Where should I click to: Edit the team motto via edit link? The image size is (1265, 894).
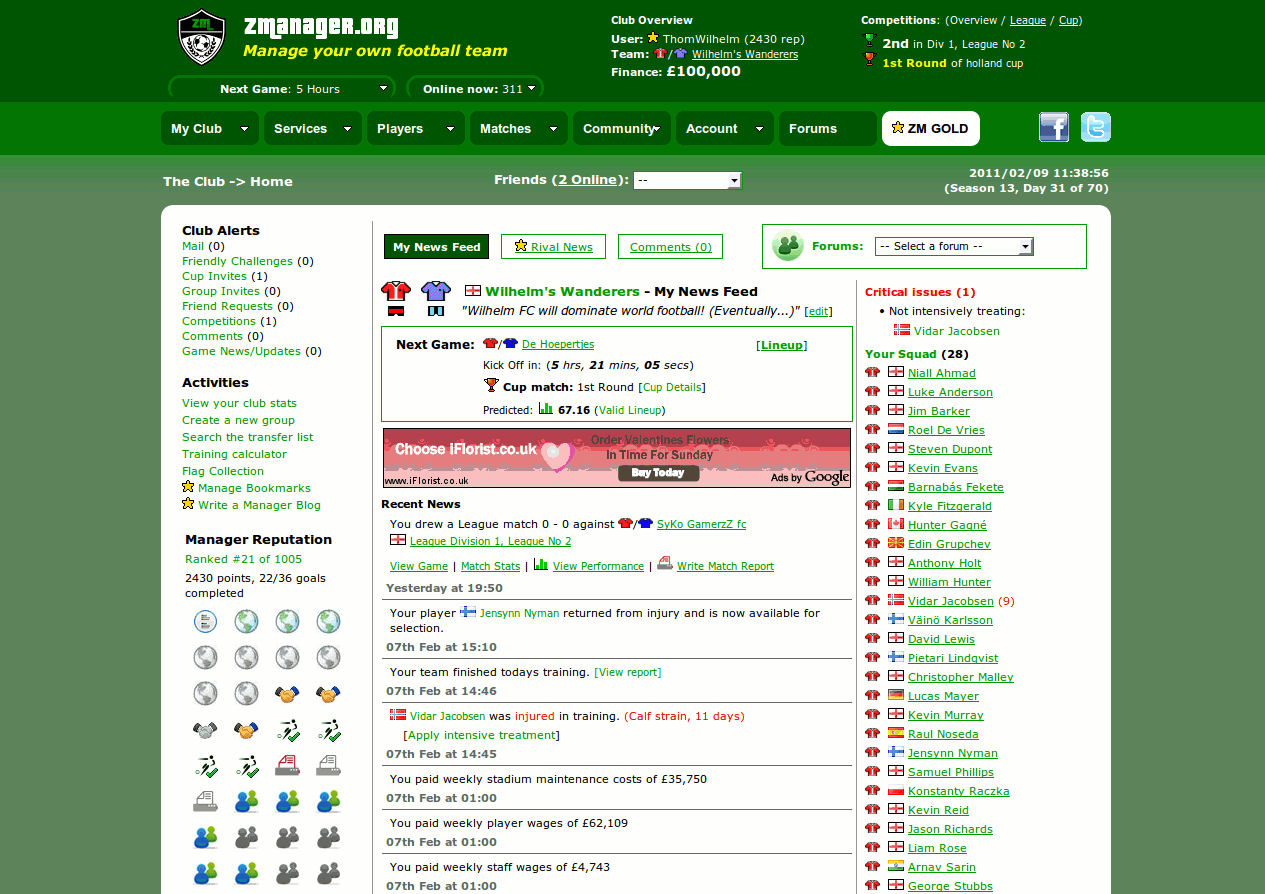[x=818, y=312]
